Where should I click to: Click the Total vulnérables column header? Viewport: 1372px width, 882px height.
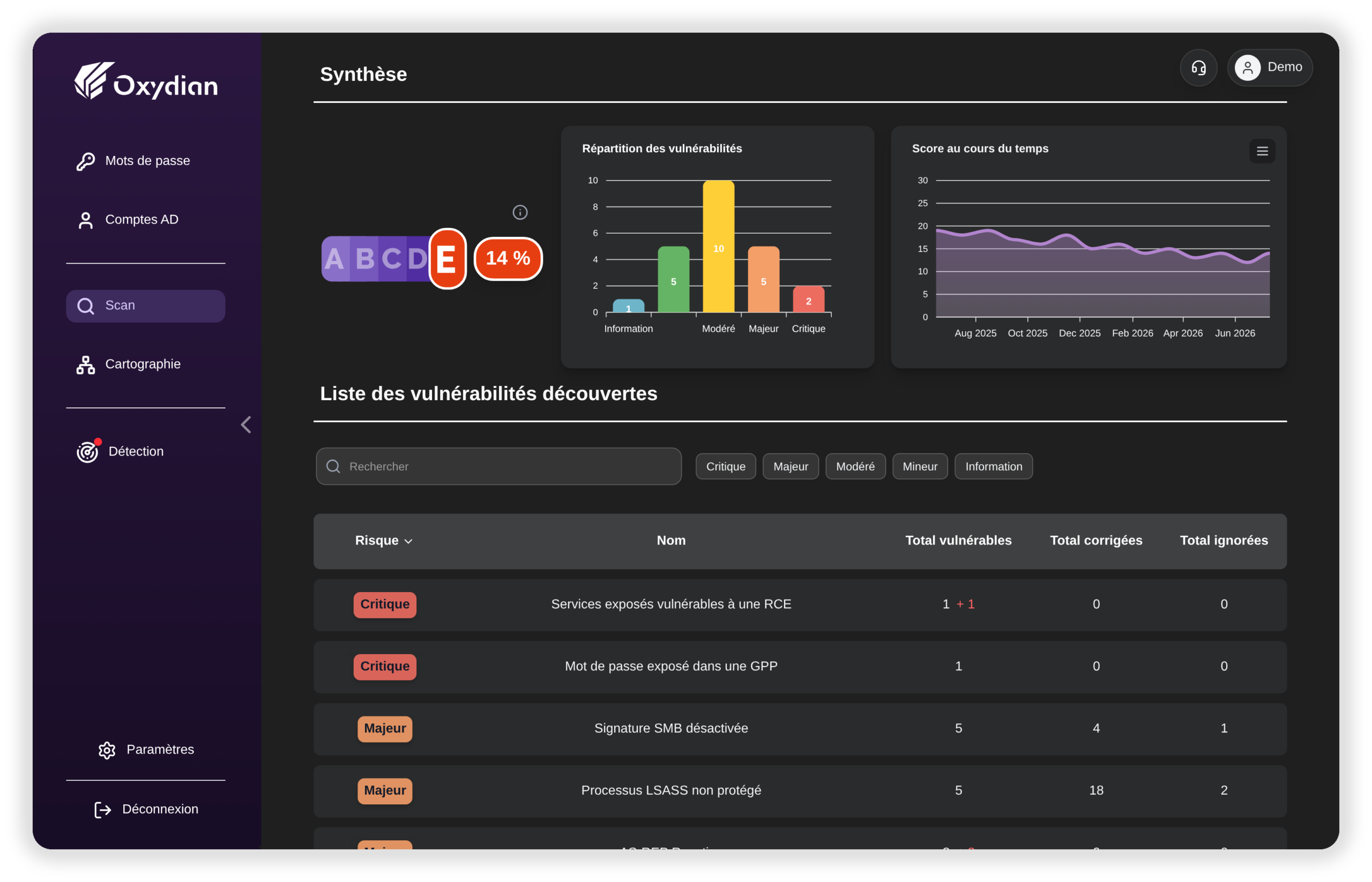pyautogui.click(x=958, y=541)
